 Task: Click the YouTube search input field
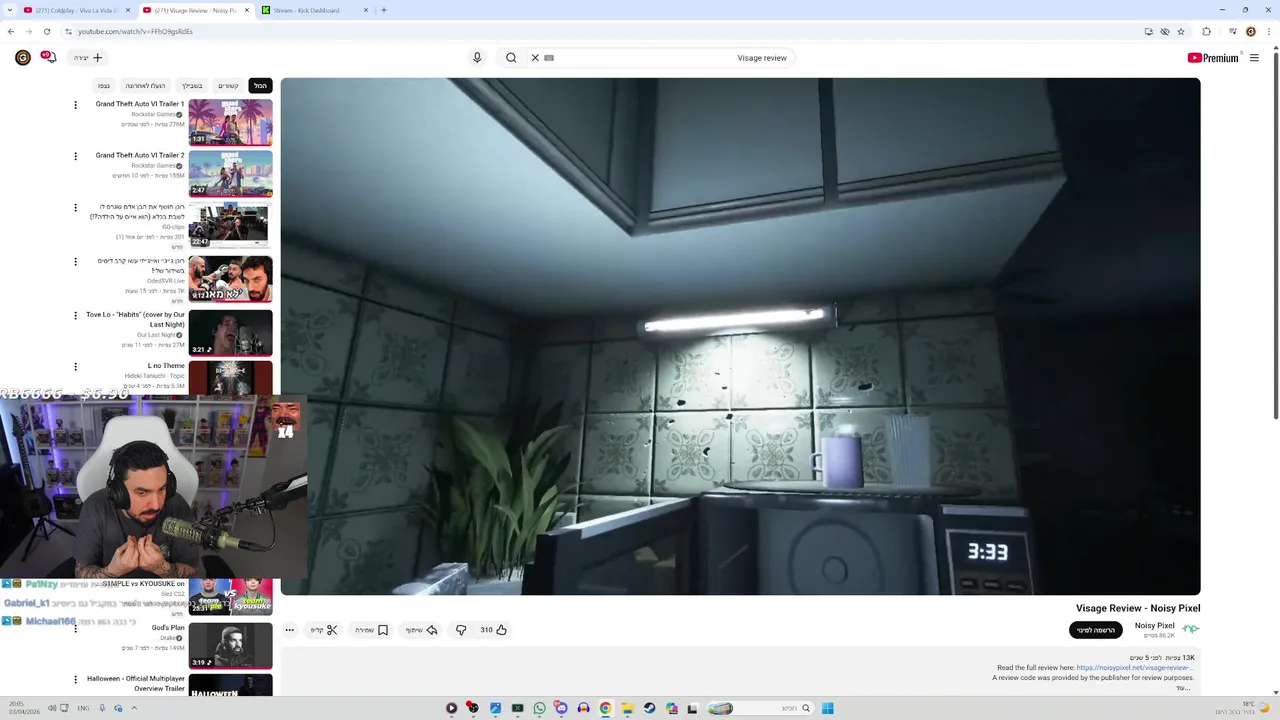pyautogui.click(x=660, y=58)
